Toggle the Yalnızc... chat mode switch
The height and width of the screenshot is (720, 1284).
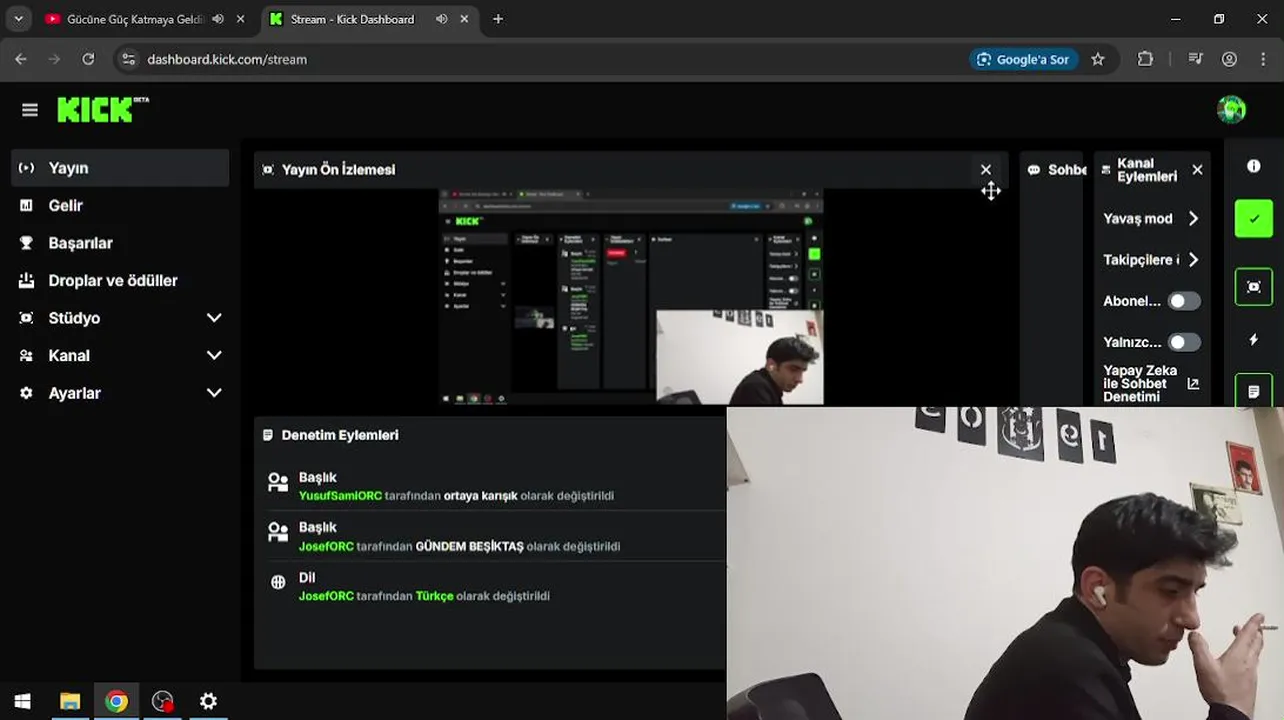[1184, 342]
